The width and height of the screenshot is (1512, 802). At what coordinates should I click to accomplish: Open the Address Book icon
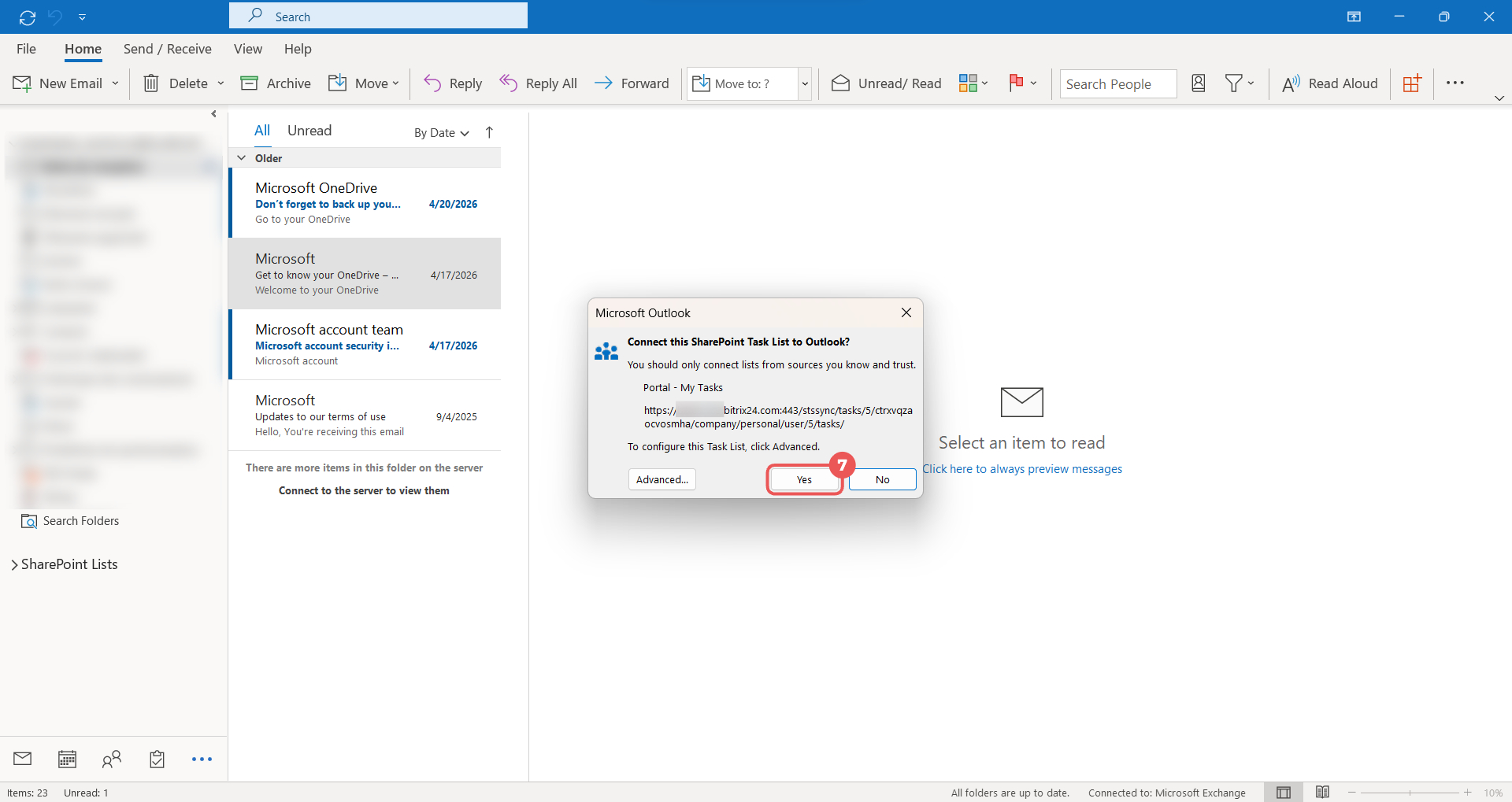point(1199,83)
